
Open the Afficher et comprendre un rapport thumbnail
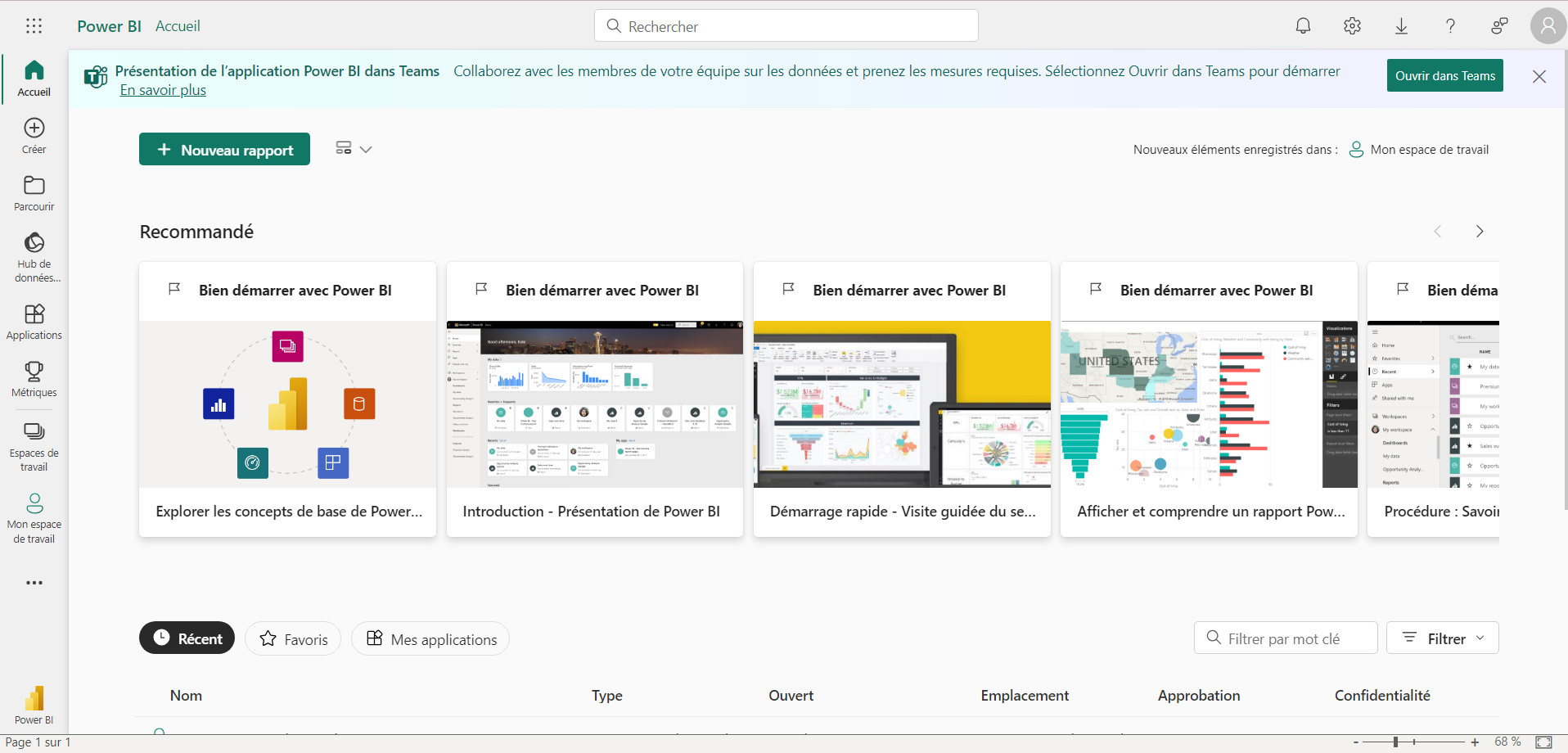1209,404
